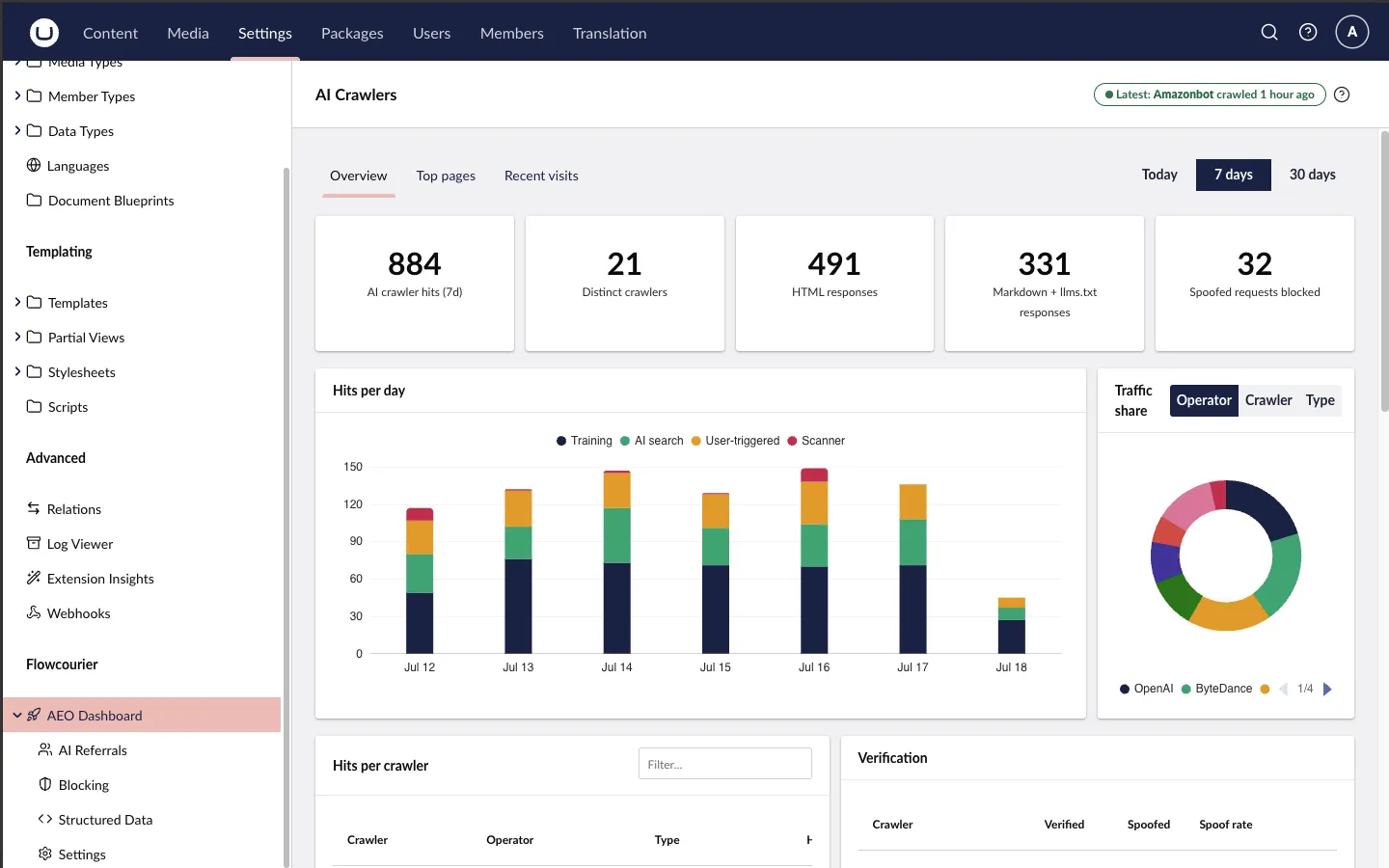1389x868 pixels.
Task: Click the Structured Data code icon
Action: 45,819
